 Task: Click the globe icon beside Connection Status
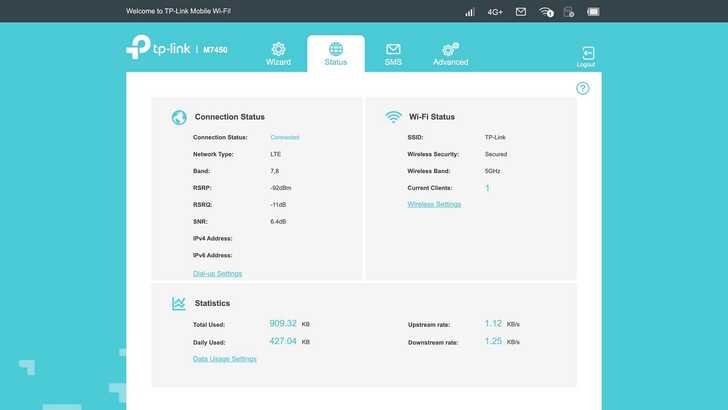179,117
